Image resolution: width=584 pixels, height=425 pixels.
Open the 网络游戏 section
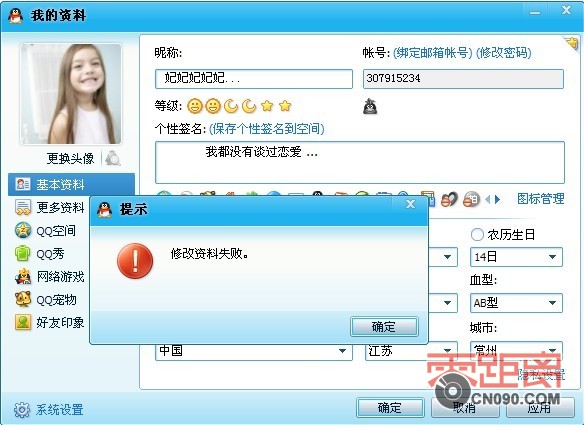(x=50, y=277)
